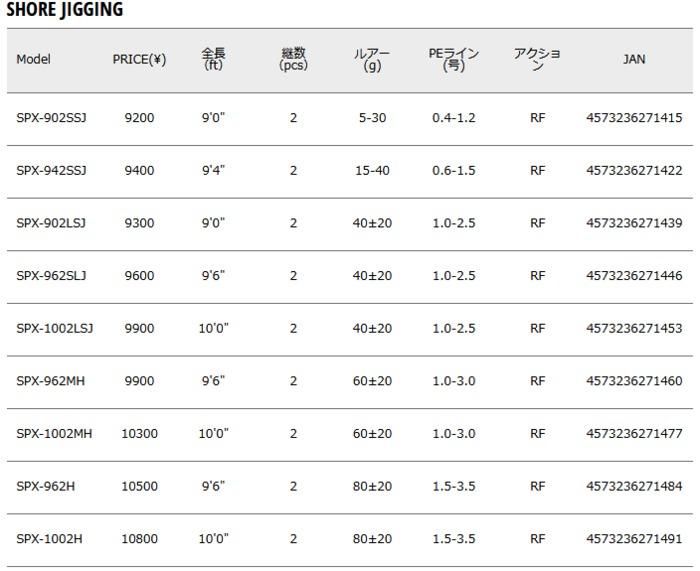Select JAN code 4573236271422
Image resolution: width=700 pixels, height=571 pixels.
coord(634,171)
